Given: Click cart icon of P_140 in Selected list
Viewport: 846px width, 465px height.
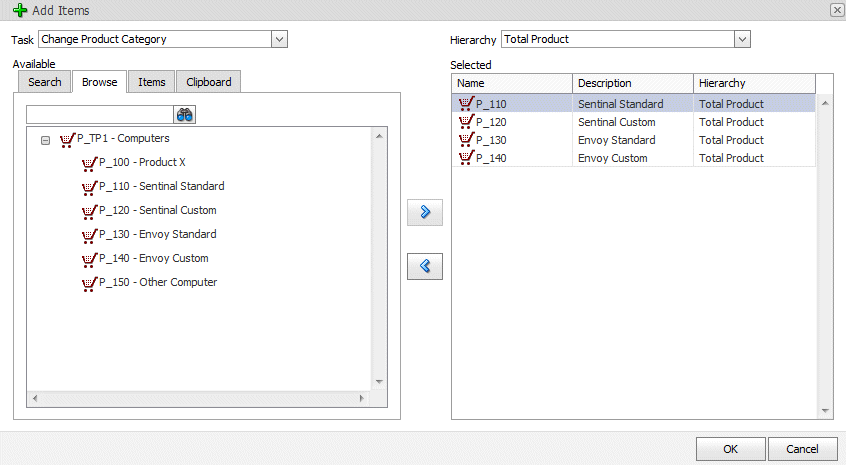Looking at the screenshot, I should pos(465,158).
